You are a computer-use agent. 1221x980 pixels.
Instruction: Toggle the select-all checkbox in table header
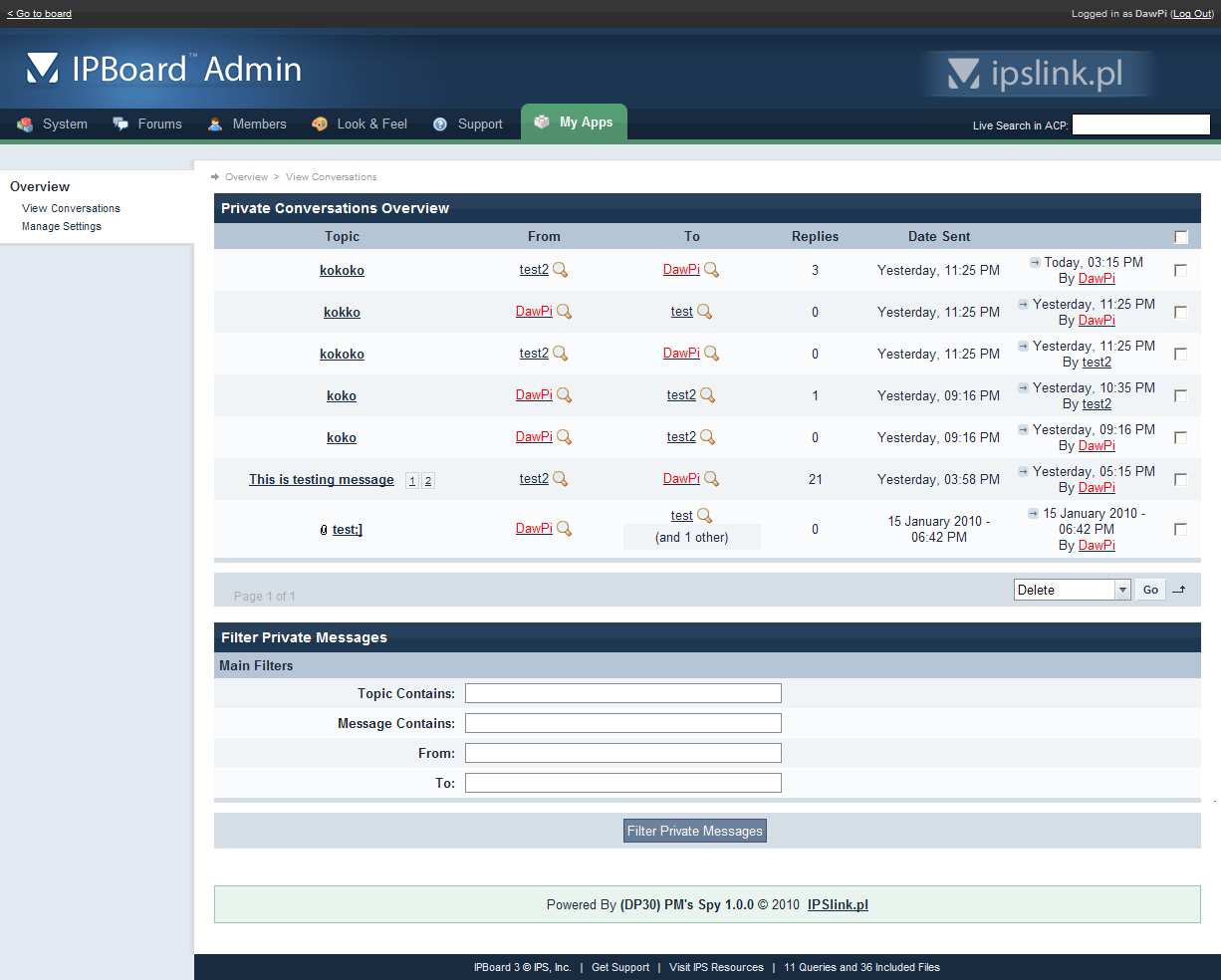[x=1181, y=237]
